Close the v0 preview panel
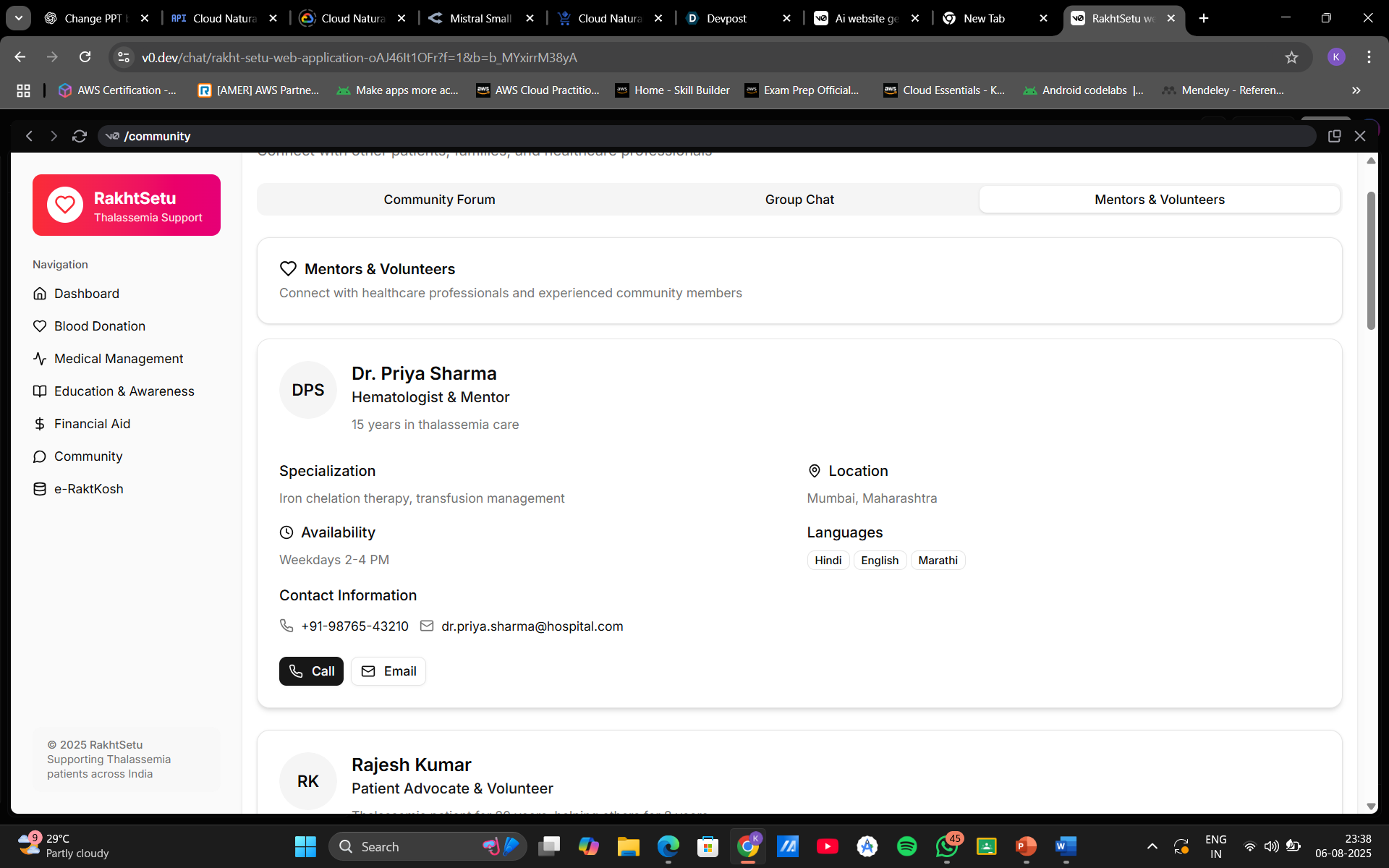This screenshot has height=868, width=1389. 1360,136
